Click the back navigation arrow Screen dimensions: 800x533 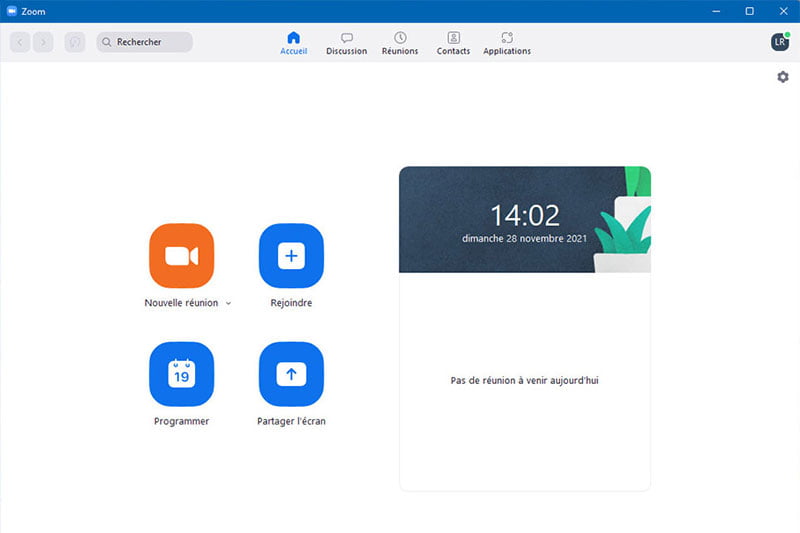tap(20, 42)
